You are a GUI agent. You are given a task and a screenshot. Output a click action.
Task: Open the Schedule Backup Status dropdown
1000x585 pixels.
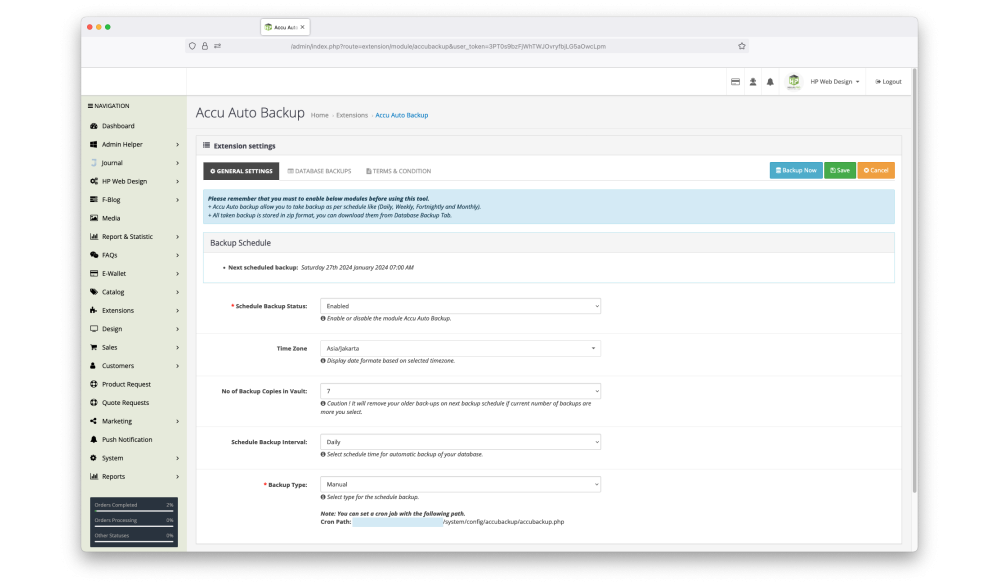pyautogui.click(x=460, y=306)
